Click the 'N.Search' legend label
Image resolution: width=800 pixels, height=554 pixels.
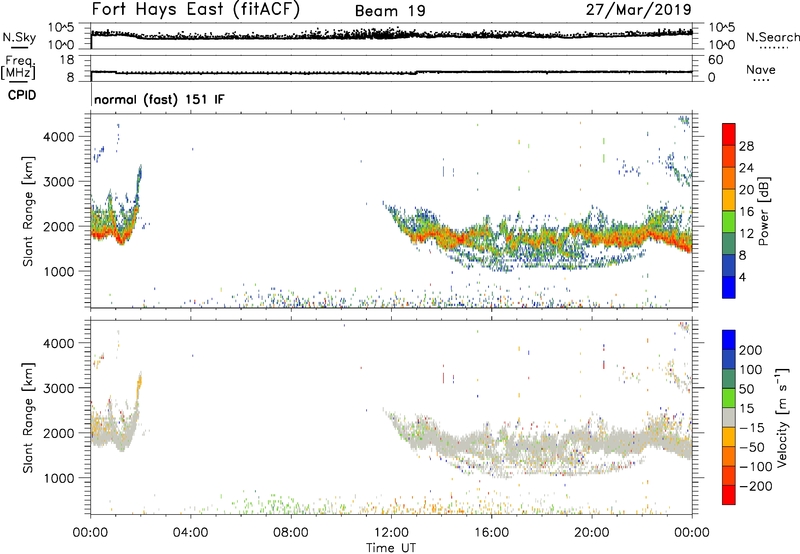point(772,37)
